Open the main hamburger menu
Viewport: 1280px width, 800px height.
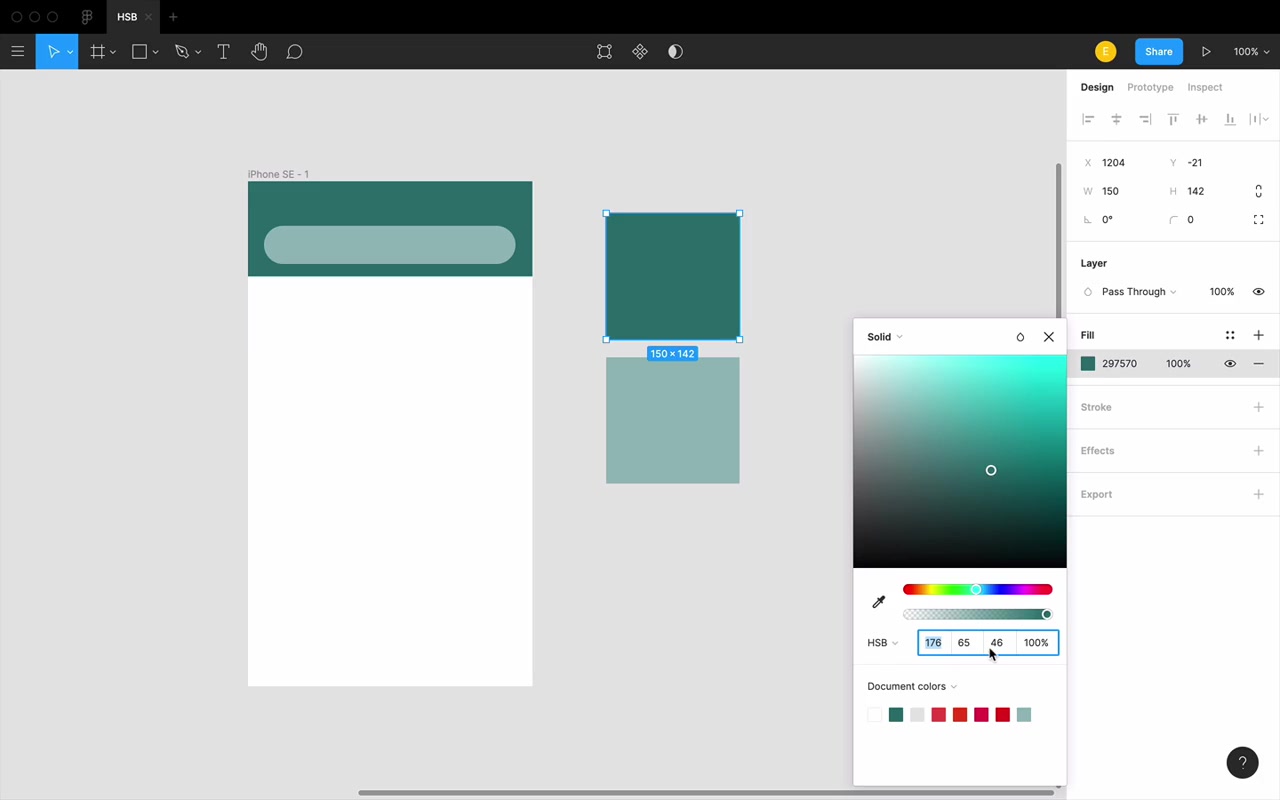click(18, 52)
